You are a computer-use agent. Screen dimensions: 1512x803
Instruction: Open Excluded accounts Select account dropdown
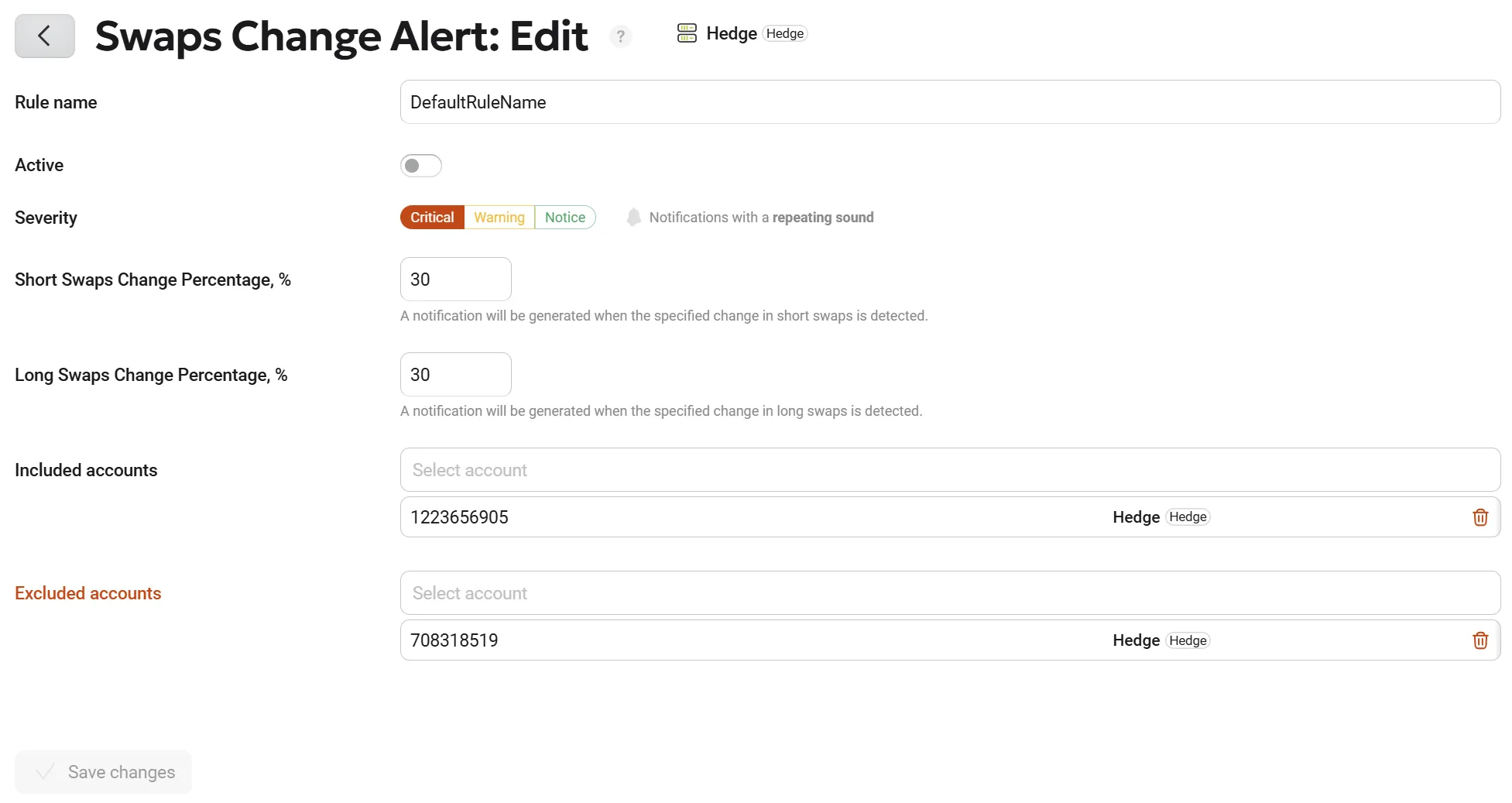coord(950,593)
